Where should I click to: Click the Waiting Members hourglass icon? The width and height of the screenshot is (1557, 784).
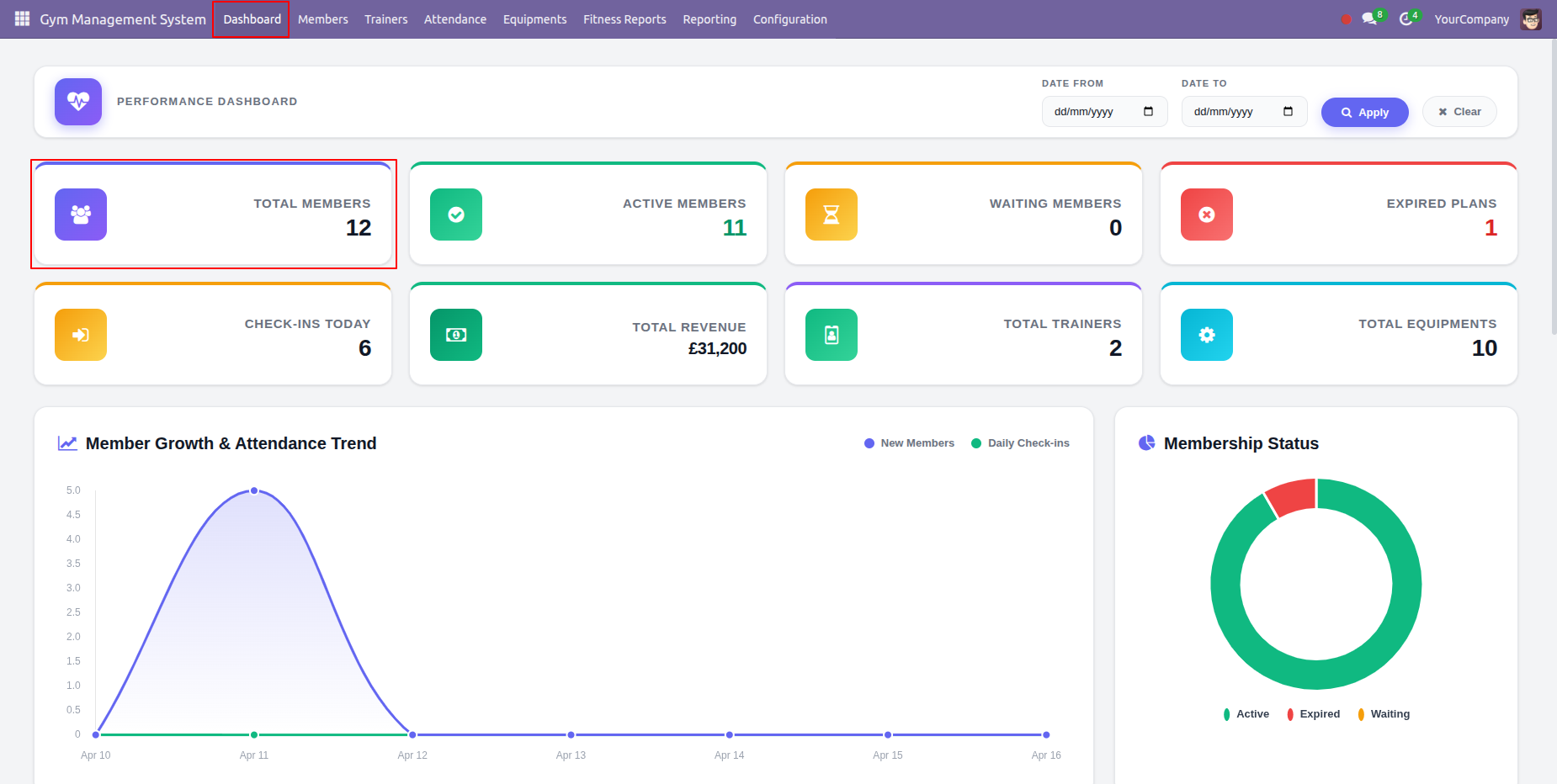[832, 215]
